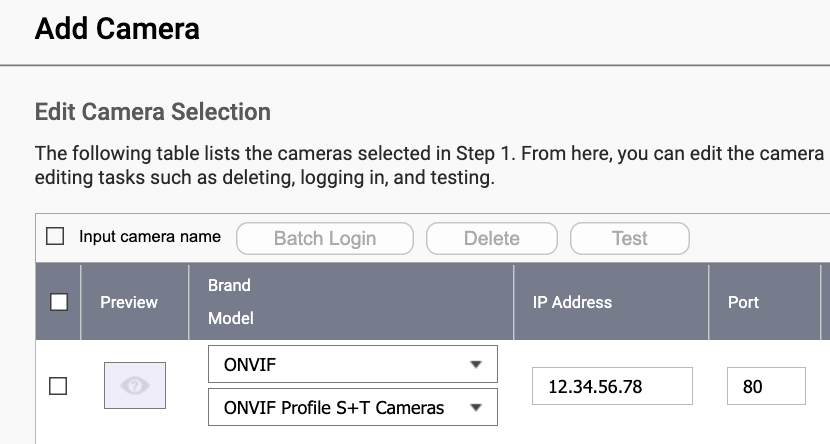Click the Edit Camera Selection heading
Viewport: 830px width, 444px height.
pyautogui.click(x=153, y=112)
